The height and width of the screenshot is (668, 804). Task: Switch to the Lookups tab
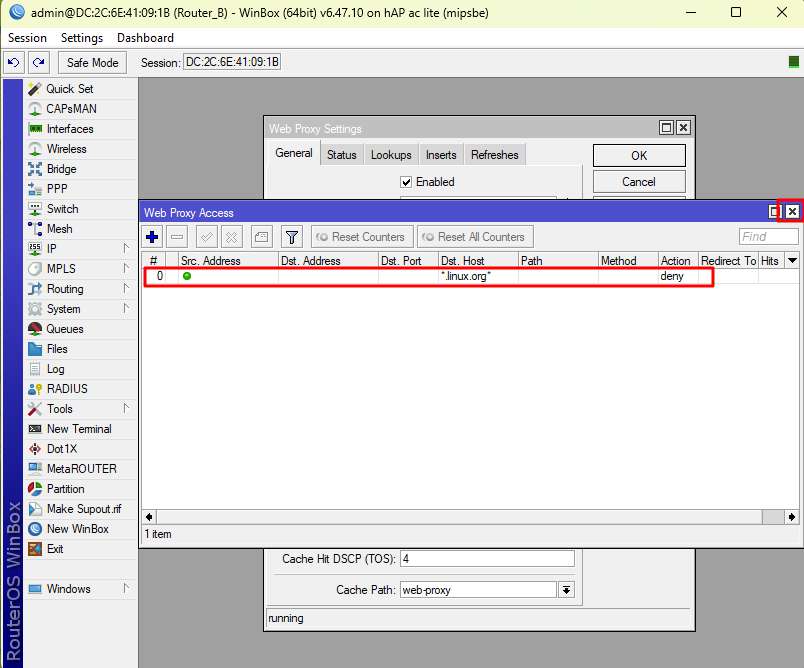[x=391, y=155]
